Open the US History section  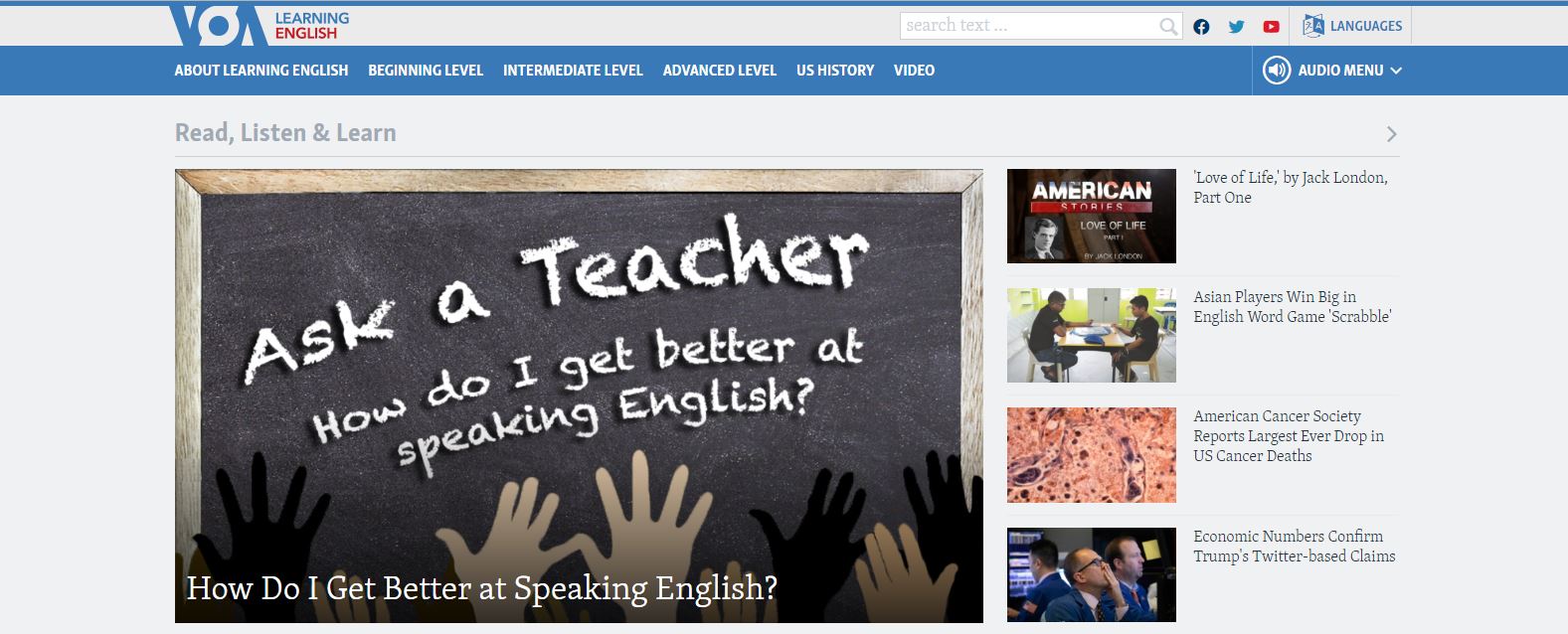pos(835,71)
